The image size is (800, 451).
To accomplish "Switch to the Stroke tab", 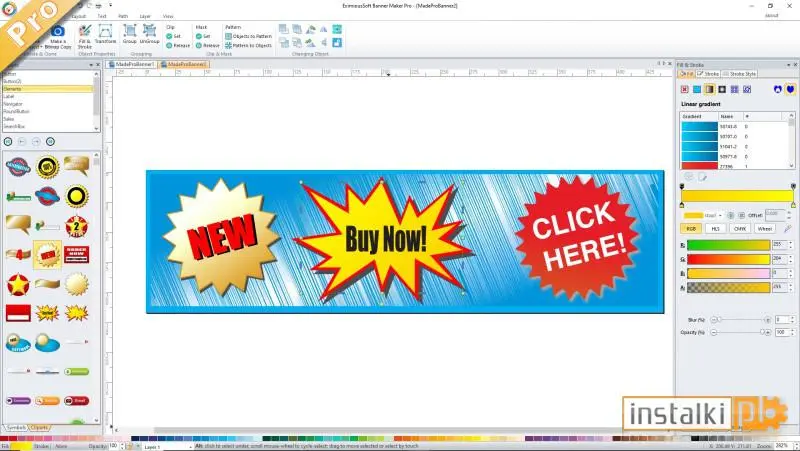I will coord(708,74).
